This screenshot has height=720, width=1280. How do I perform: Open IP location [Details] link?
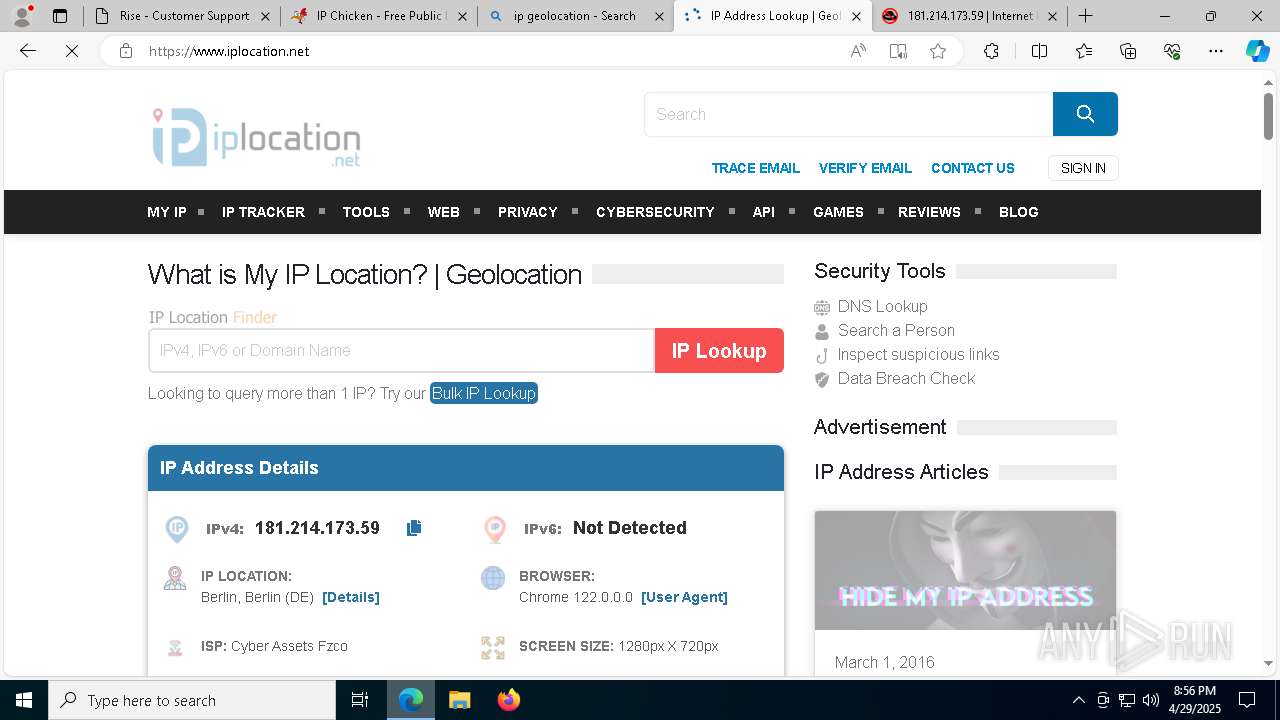pos(351,597)
